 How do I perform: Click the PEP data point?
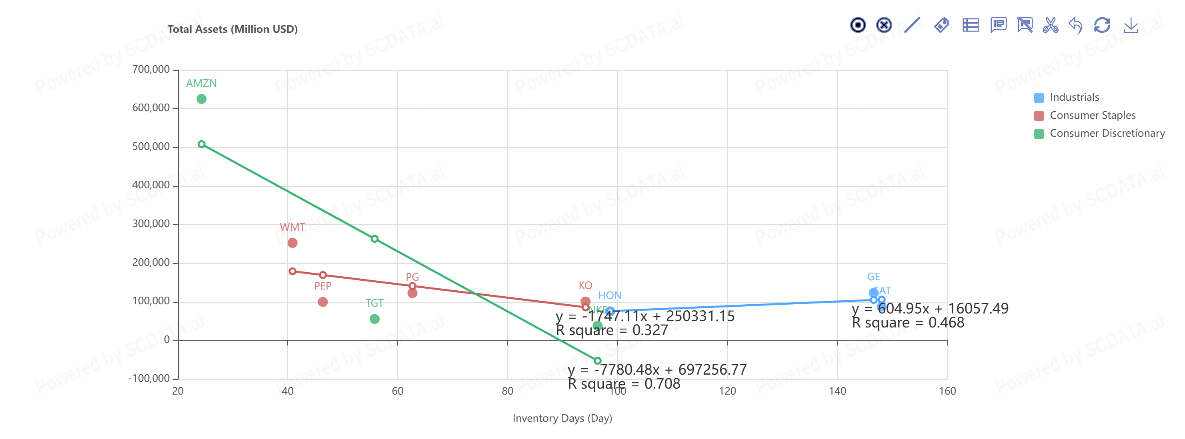pyautogui.click(x=323, y=302)
